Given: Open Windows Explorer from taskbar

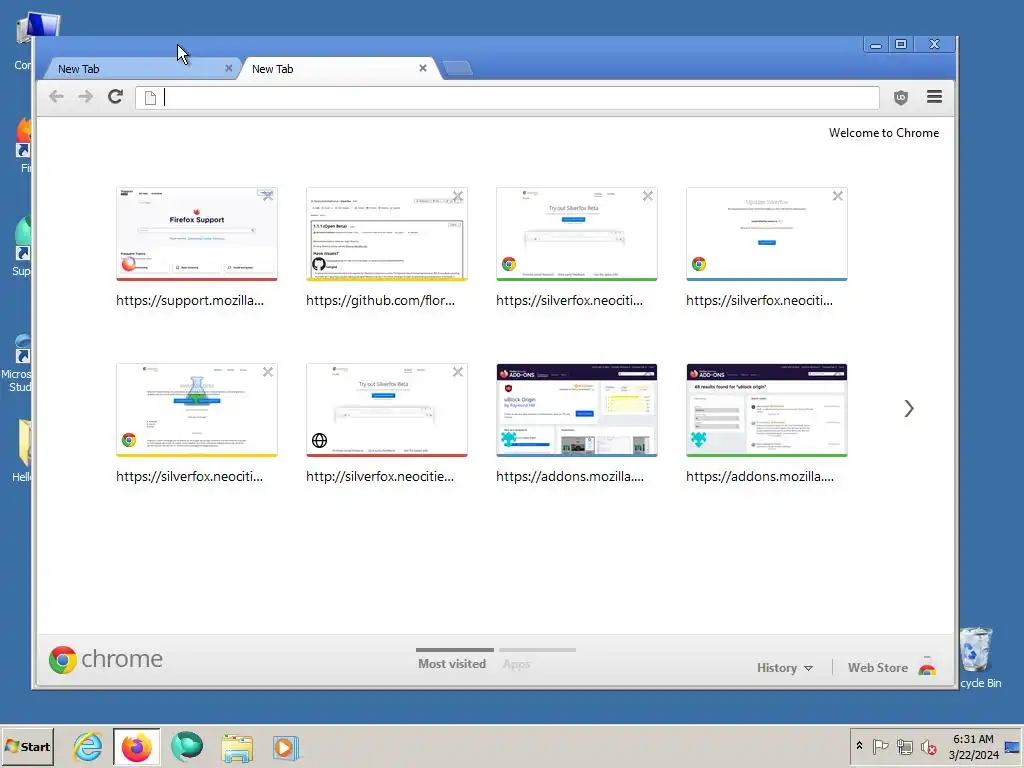Looking at the screenshot, I should [237, 748].
